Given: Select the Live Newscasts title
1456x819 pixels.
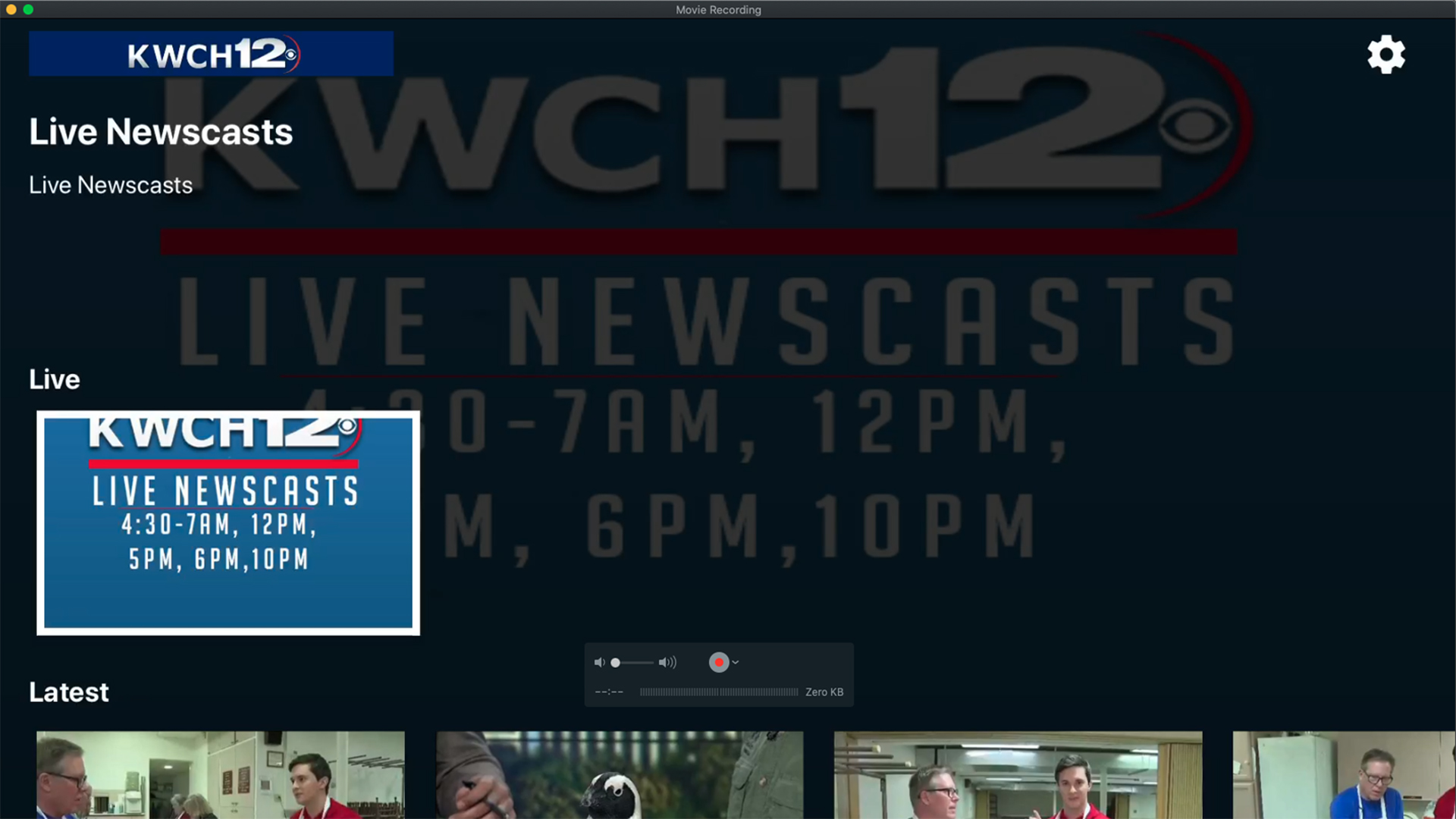Looking at the screenshot, I should click(x=160, y=132).
